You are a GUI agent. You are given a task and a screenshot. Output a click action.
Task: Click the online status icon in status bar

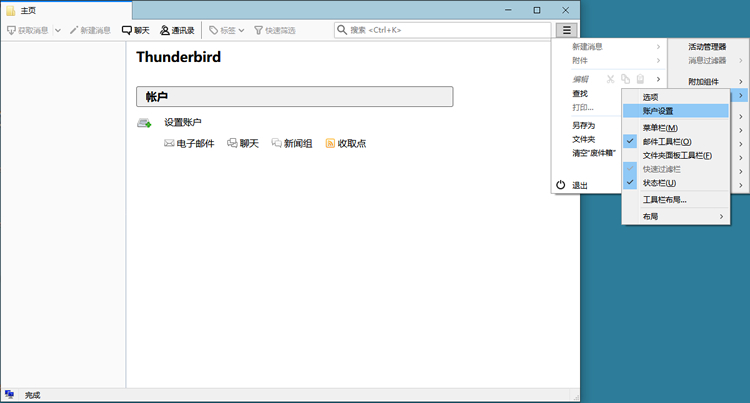click(x=9, y=394)
